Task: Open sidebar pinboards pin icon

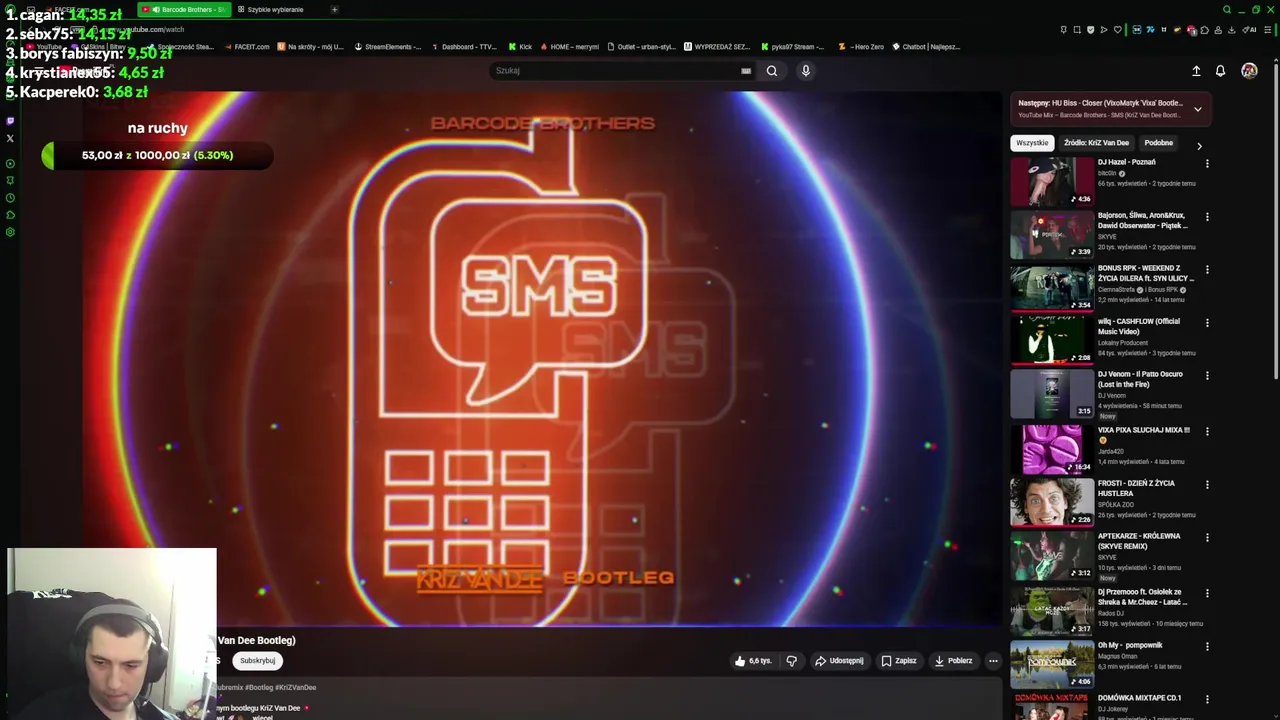Action: click(x=10, y=180)
